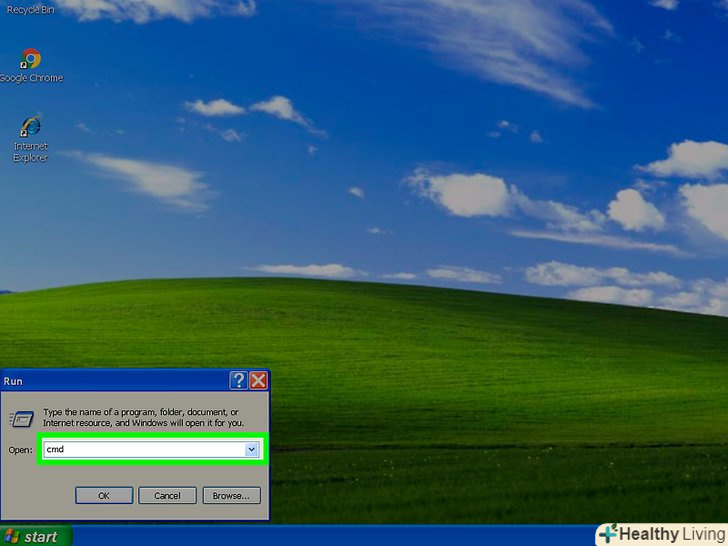Cancel the Run dialog
Image resolution: width=728 pixels, height=546 pixels.
[167, 495]
